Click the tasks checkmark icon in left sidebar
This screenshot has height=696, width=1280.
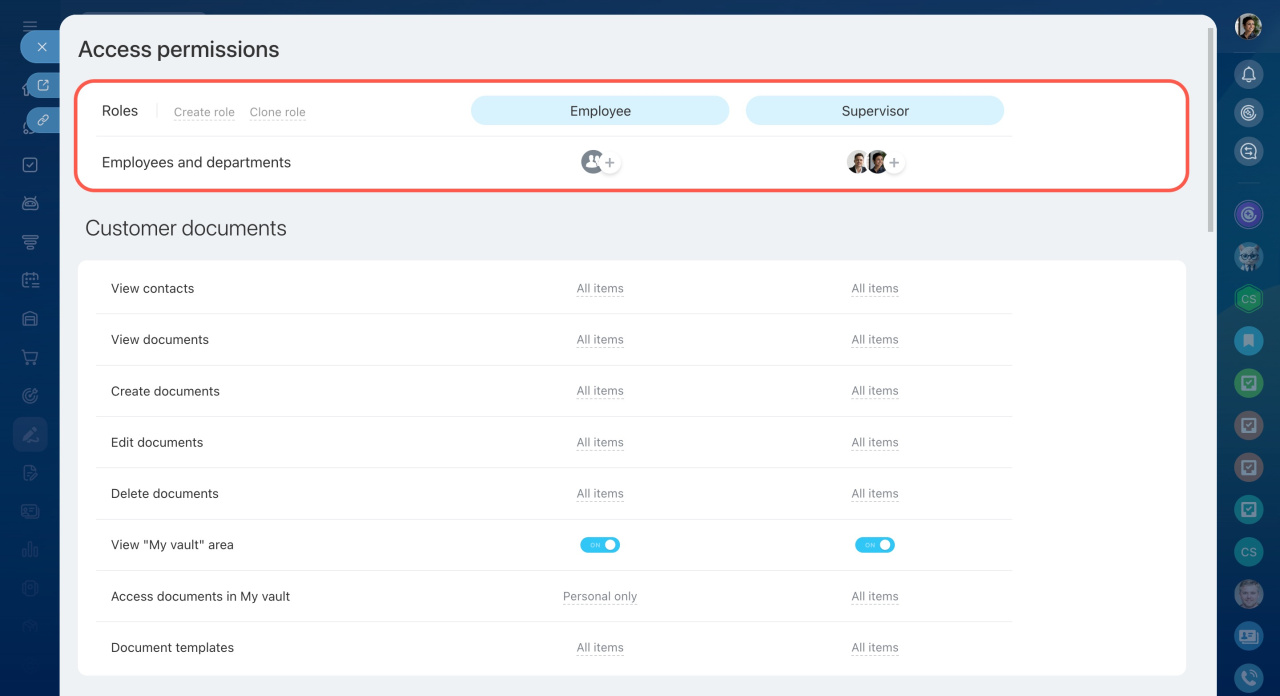click(30, 165)
